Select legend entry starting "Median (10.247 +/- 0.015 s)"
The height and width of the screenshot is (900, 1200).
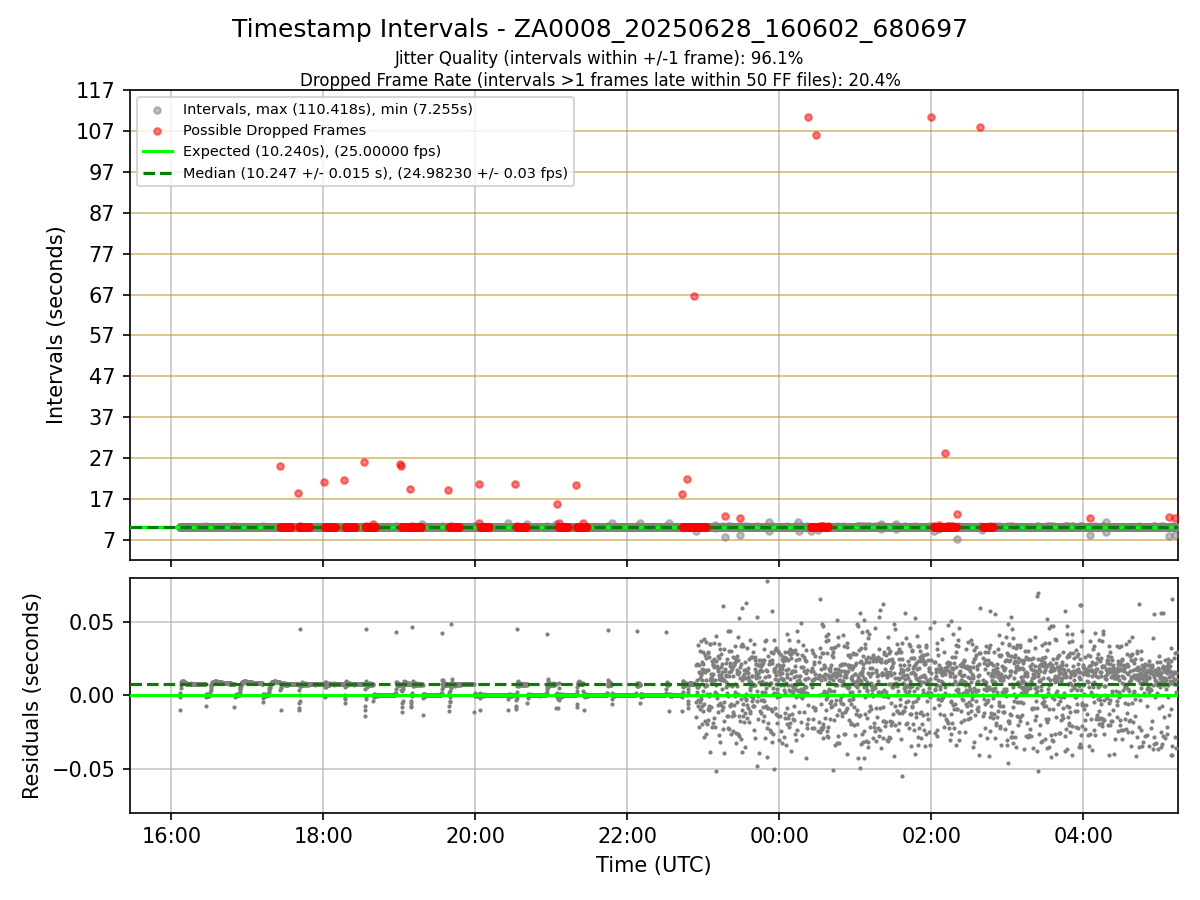point(375,173)
